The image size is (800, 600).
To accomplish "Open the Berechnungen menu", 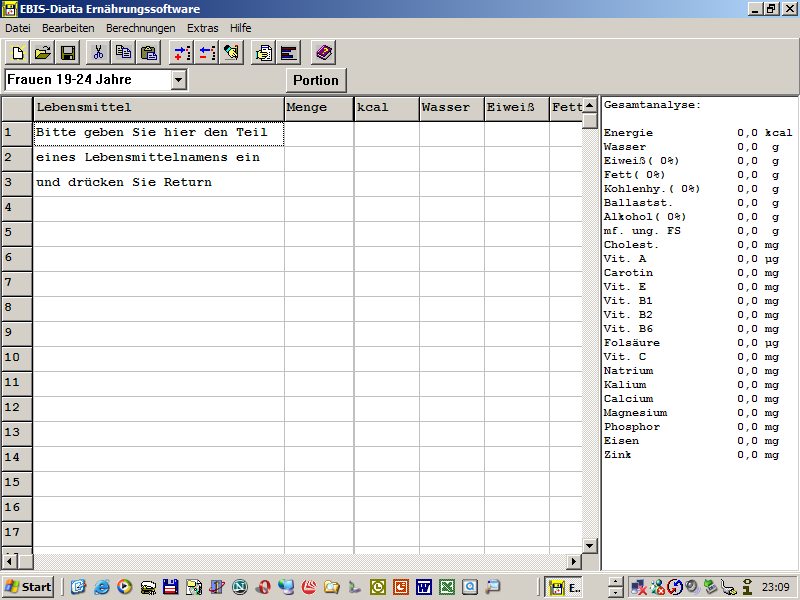I will (140, 28).
